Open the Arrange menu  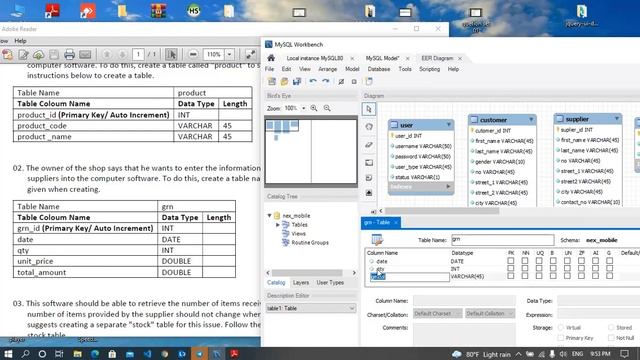coord(327,69)
